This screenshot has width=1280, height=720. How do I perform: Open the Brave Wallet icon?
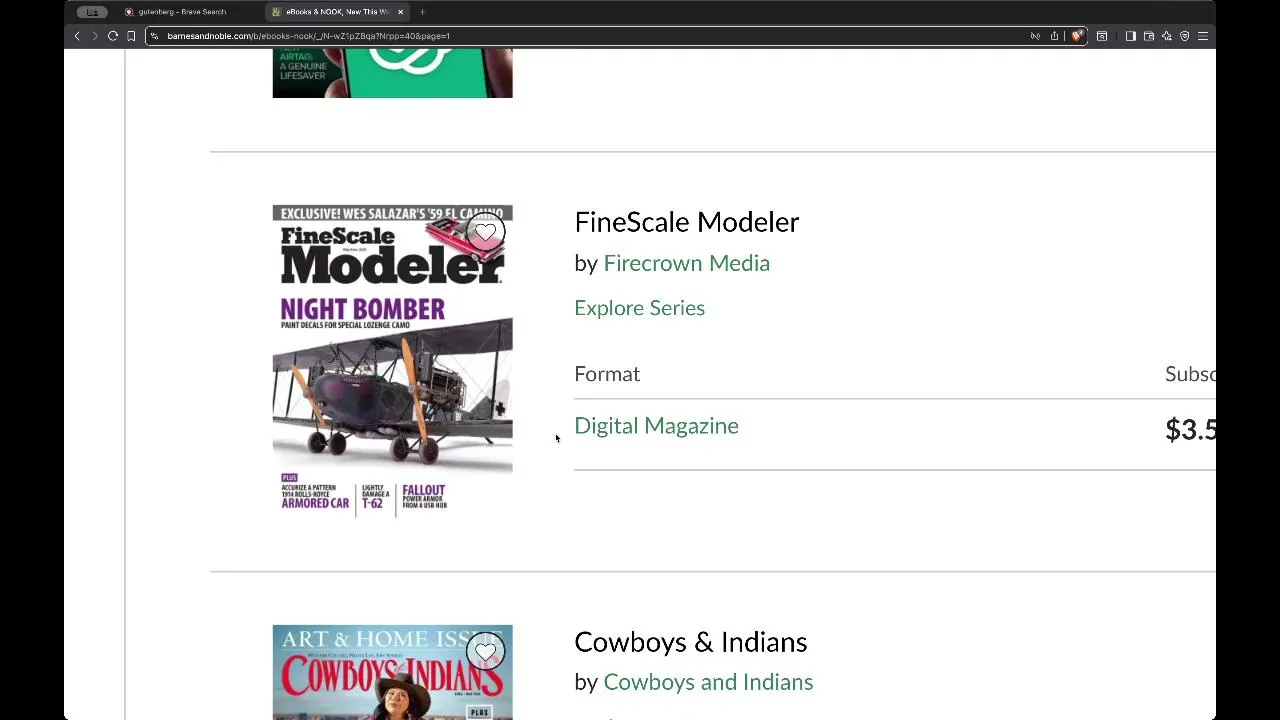(1149, 36)
